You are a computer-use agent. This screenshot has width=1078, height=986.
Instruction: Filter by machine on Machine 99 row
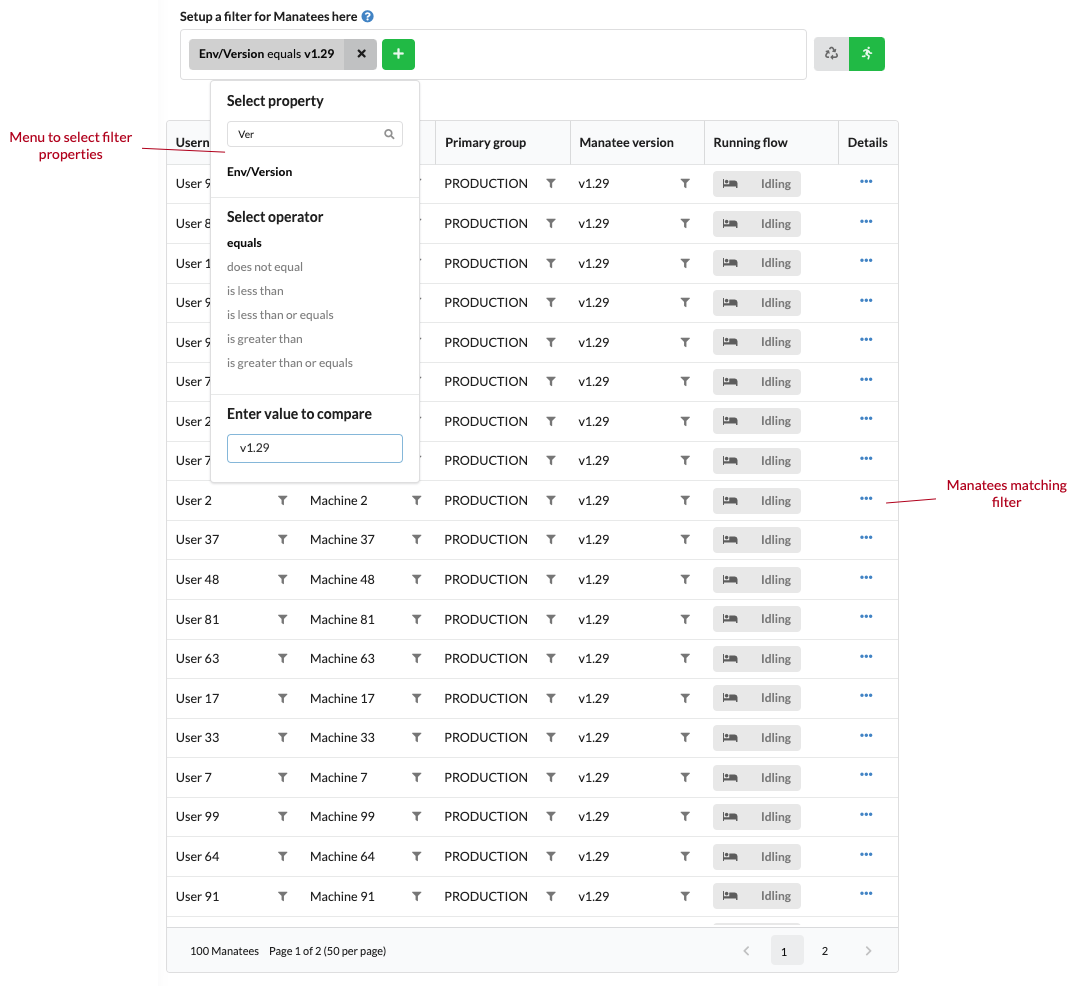tap(417, 817)
